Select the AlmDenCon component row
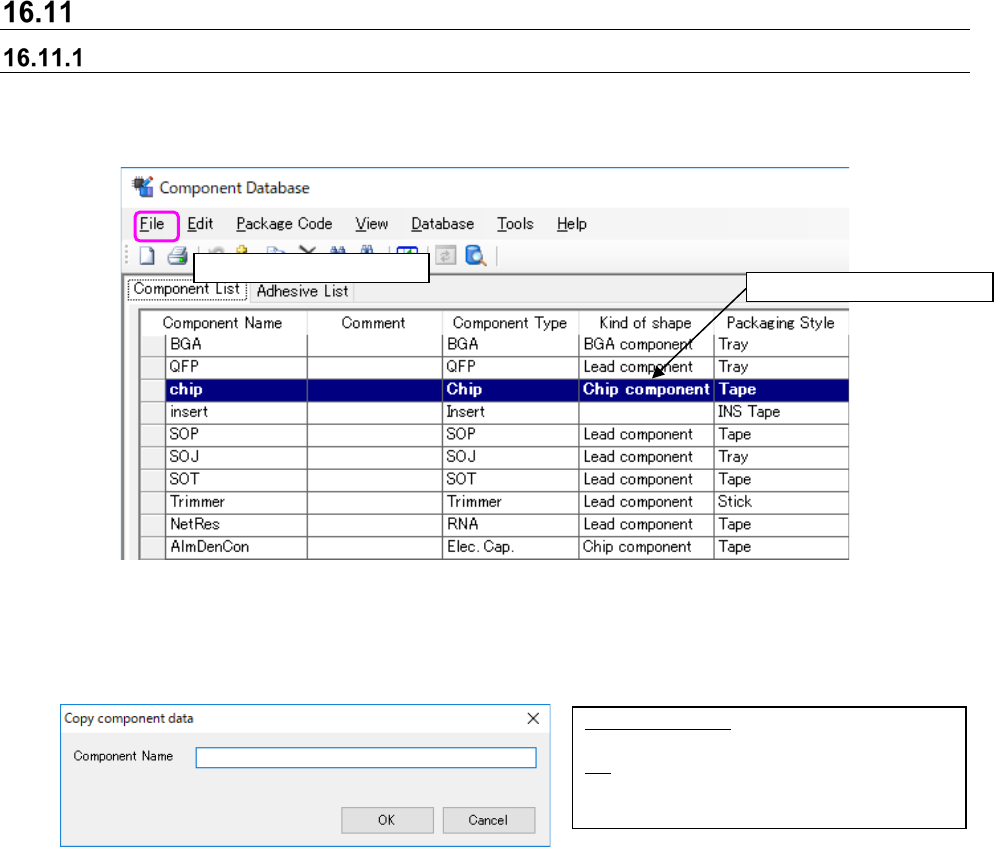 208,547
